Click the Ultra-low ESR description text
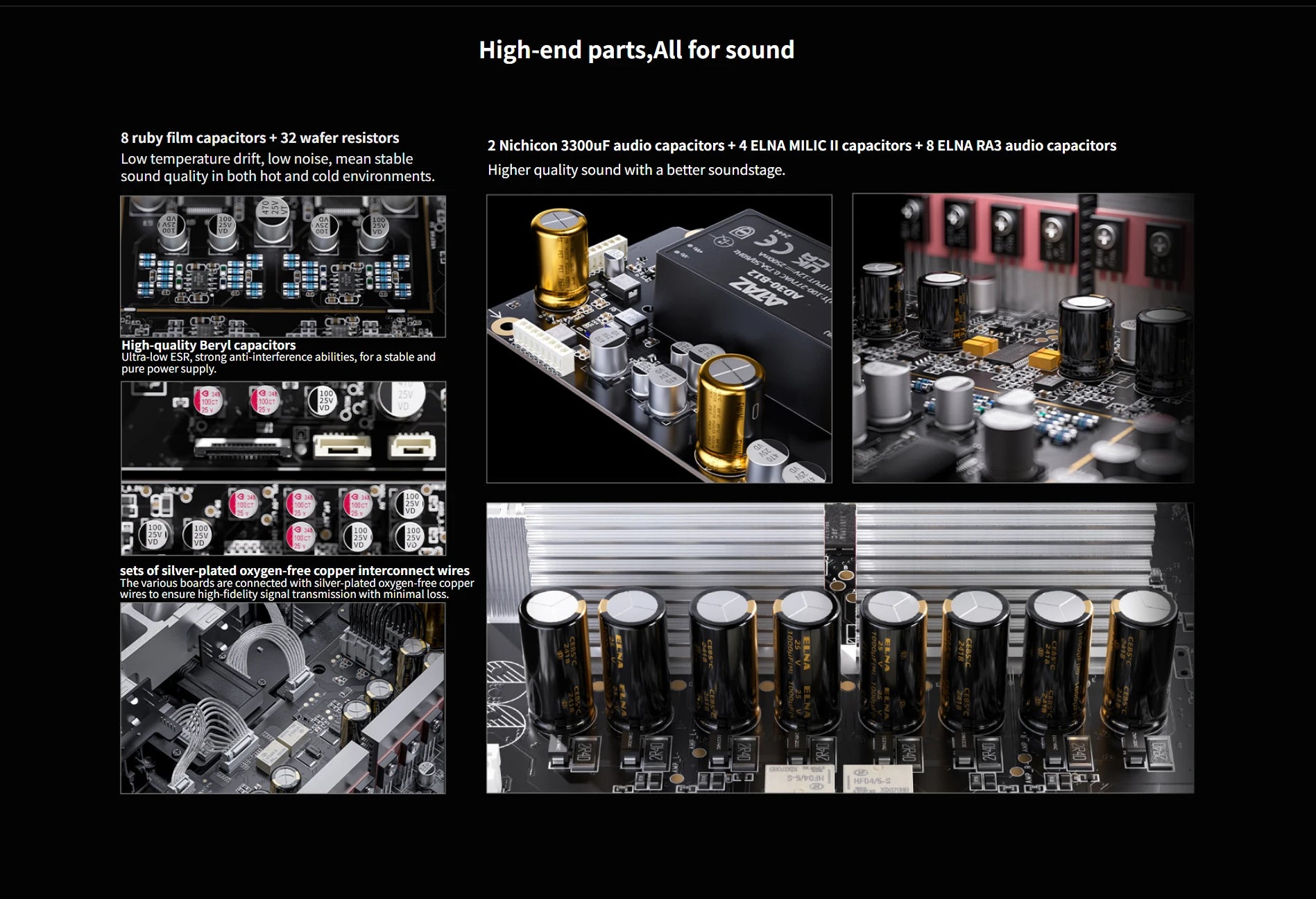The width and height of the screenshot is (1316, 899). tap(277, 362)
